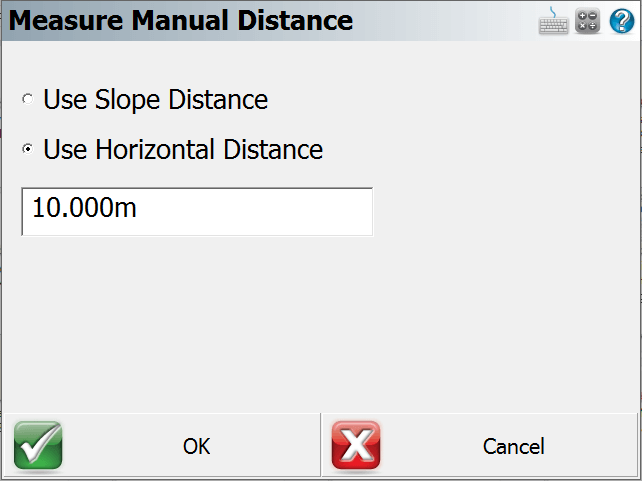642x481 pixels.
Task: Focus the 10.000m distance input field
Action: coord(197,212)
